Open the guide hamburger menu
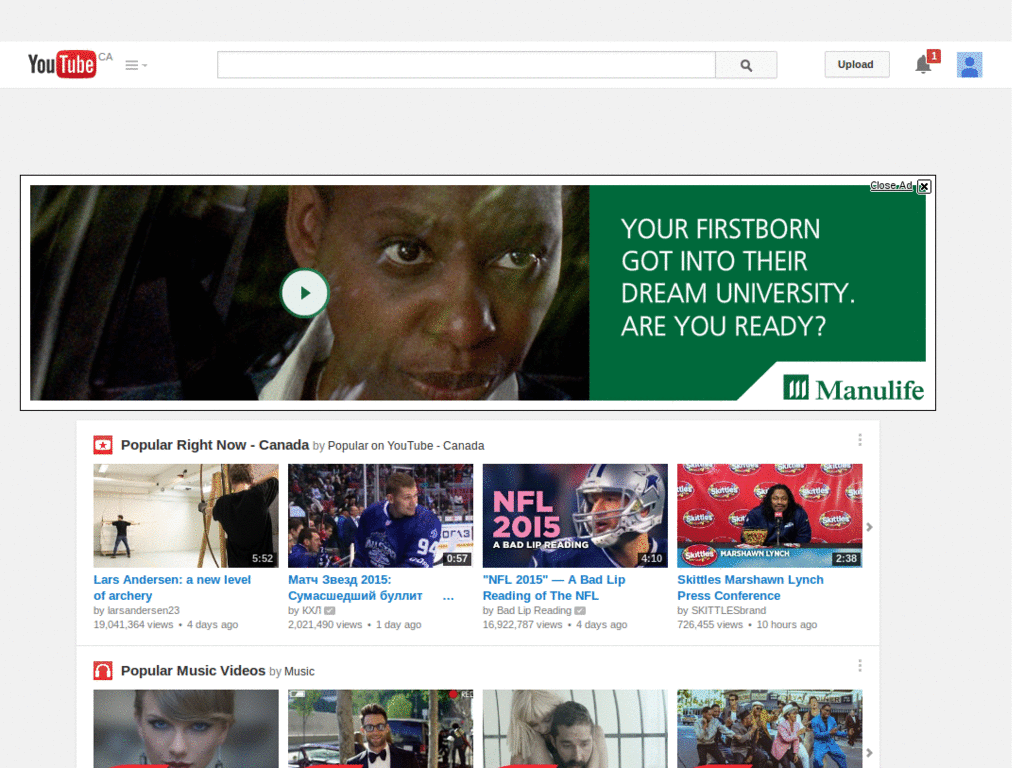Screen dimensions: 1024x768 pos(136,65)
